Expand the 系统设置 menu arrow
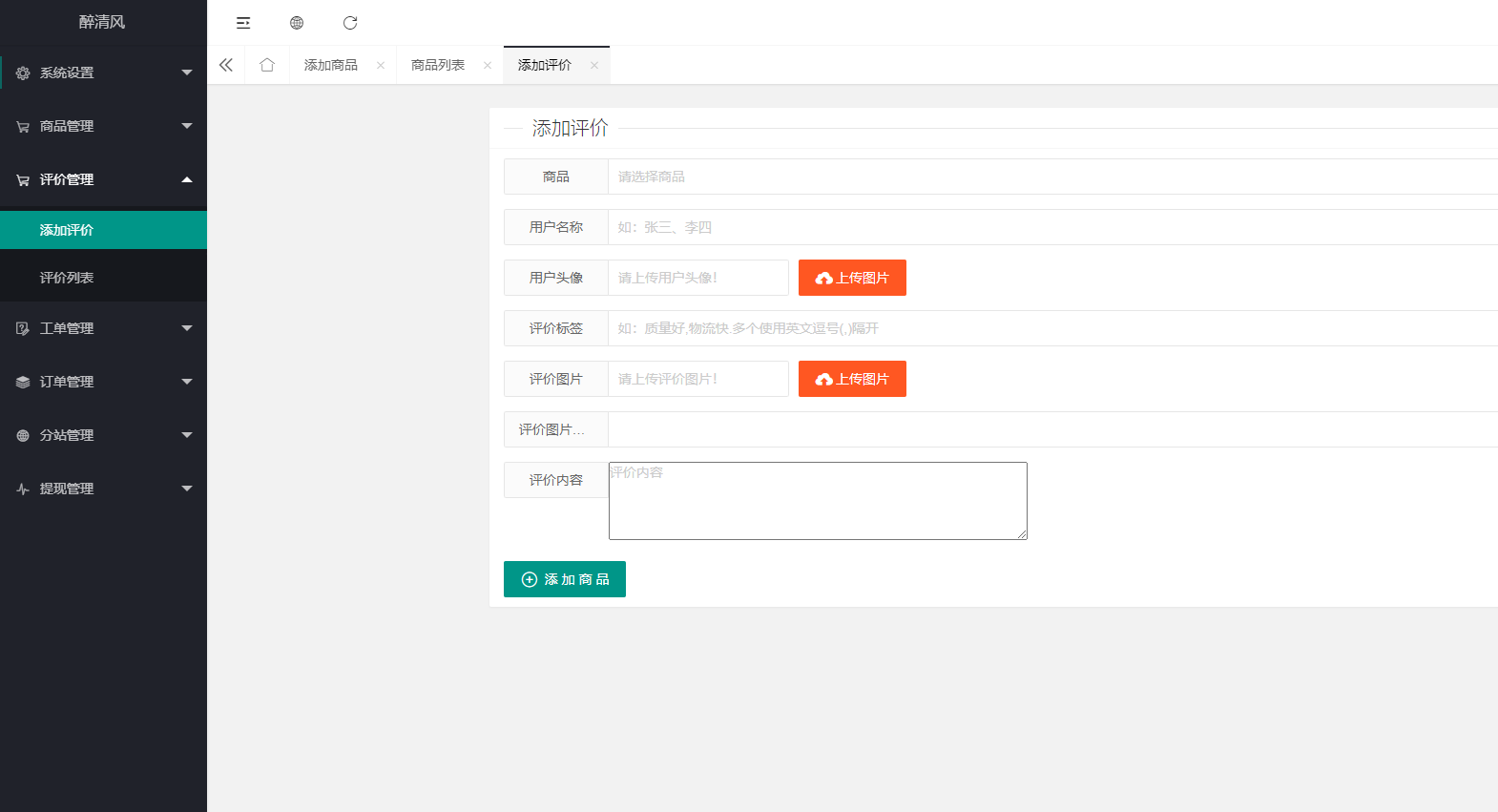The width and height of the screenshot is (1498, 812). [187, 73]
